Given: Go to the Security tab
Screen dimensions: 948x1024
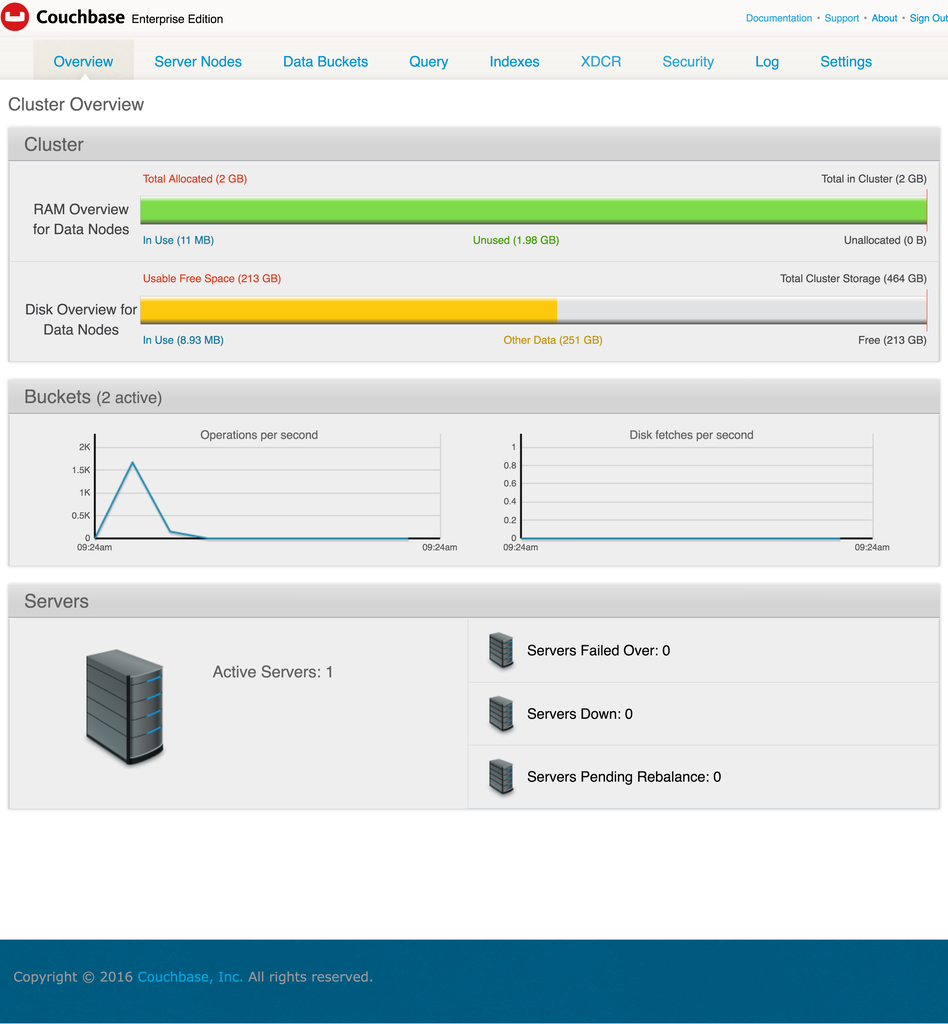Looking at the screenshot, I should click(x=688, y=61).
